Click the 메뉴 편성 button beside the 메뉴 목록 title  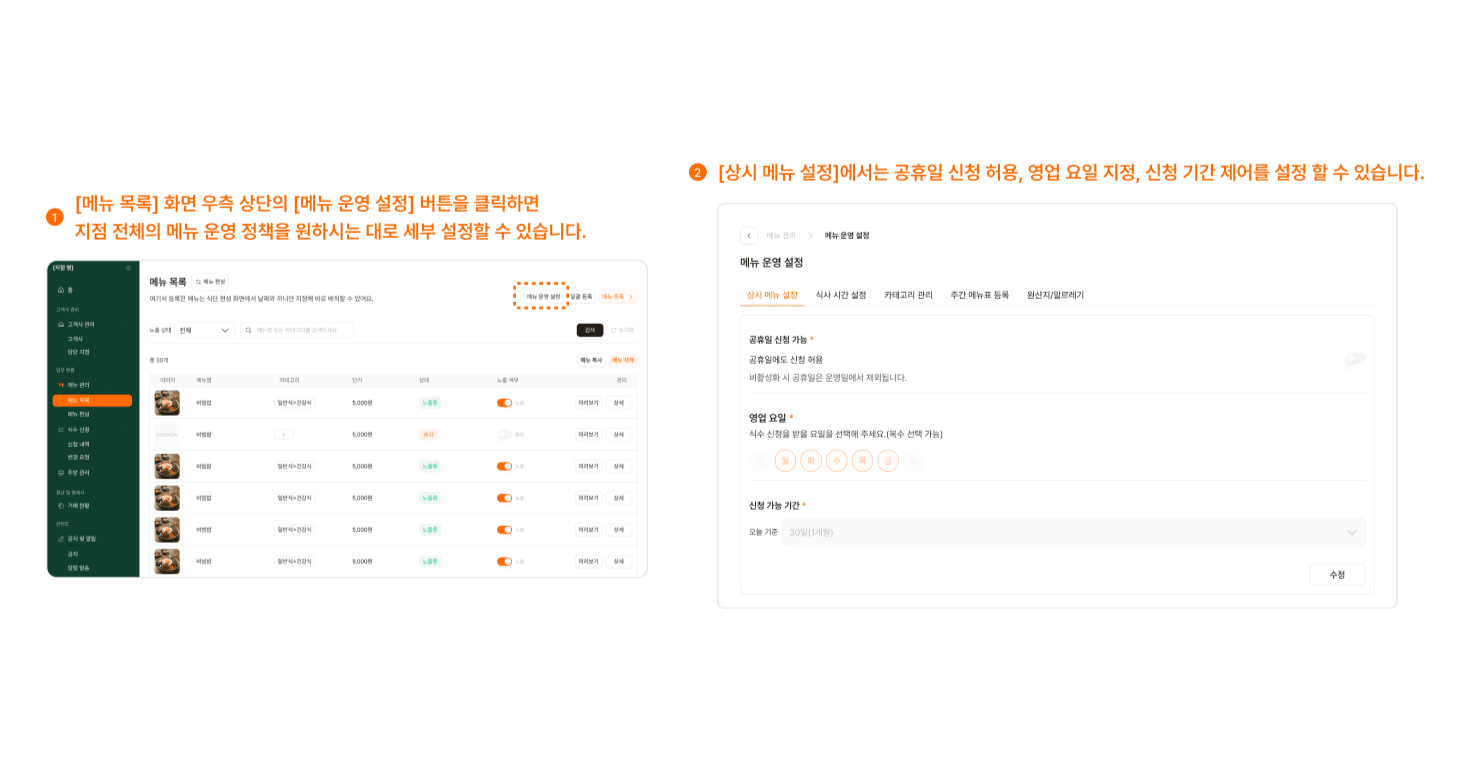[211, 282]
